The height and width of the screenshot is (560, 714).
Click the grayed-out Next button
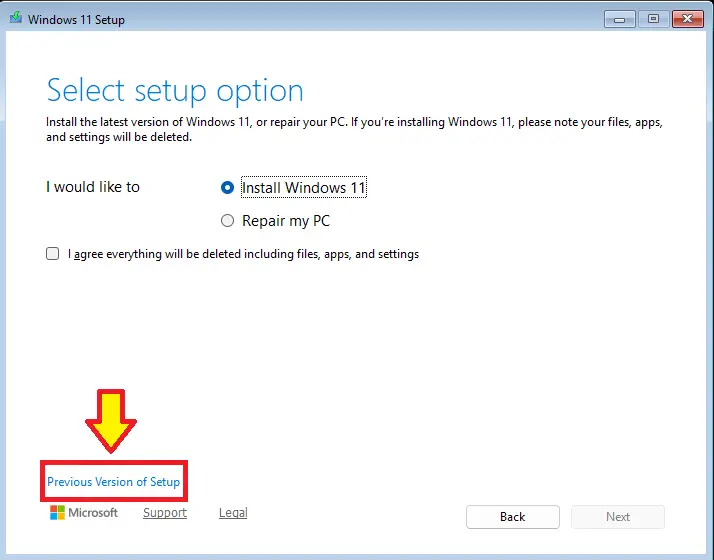click(618, 517)
